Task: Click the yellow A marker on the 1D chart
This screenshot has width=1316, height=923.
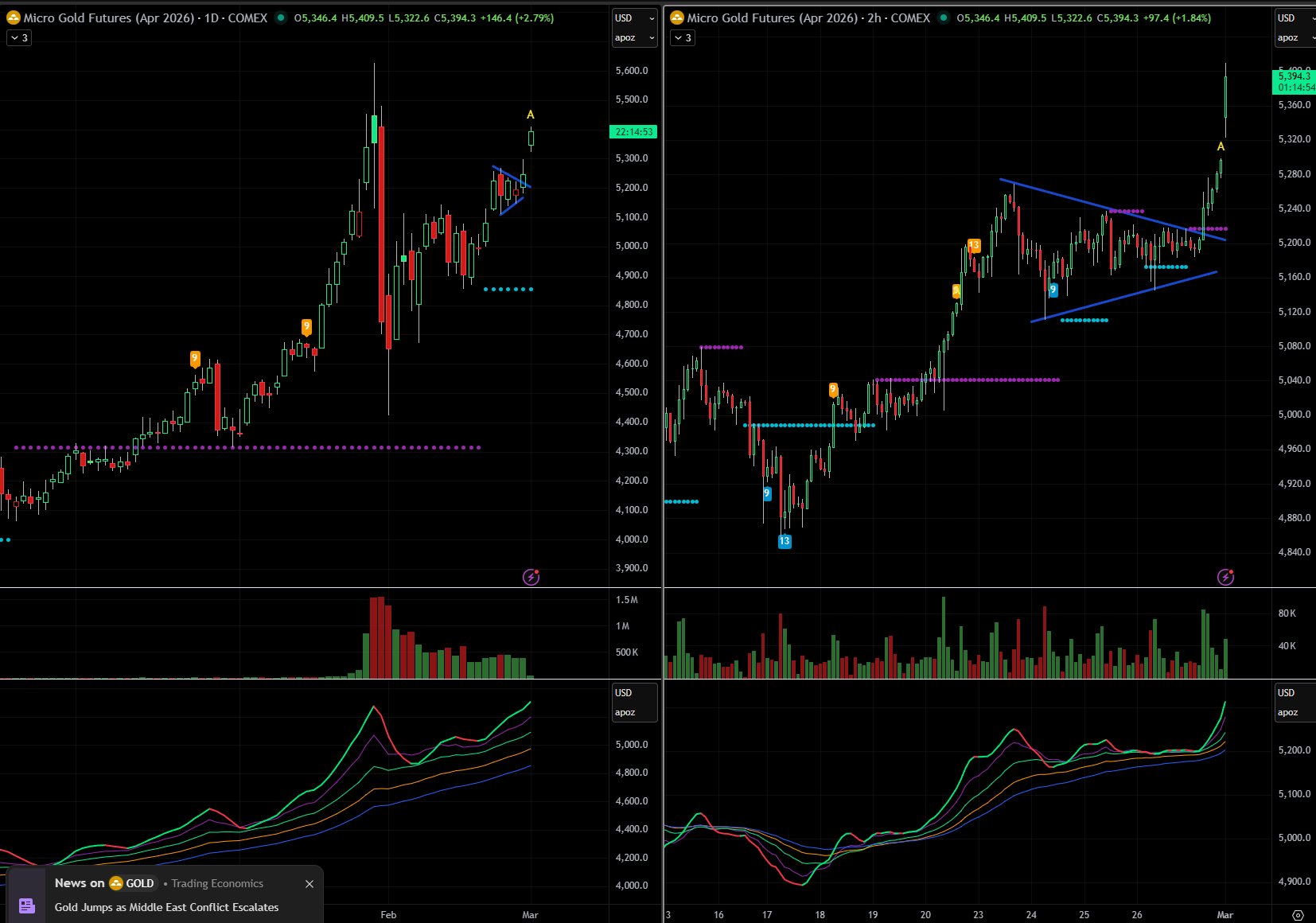Action: click(x=531, y=115)
